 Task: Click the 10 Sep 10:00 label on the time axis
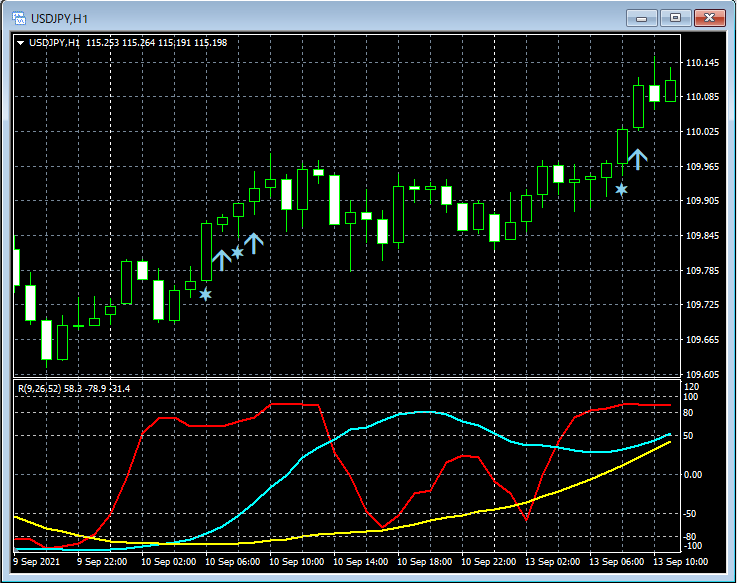click(x=297, y=562)
